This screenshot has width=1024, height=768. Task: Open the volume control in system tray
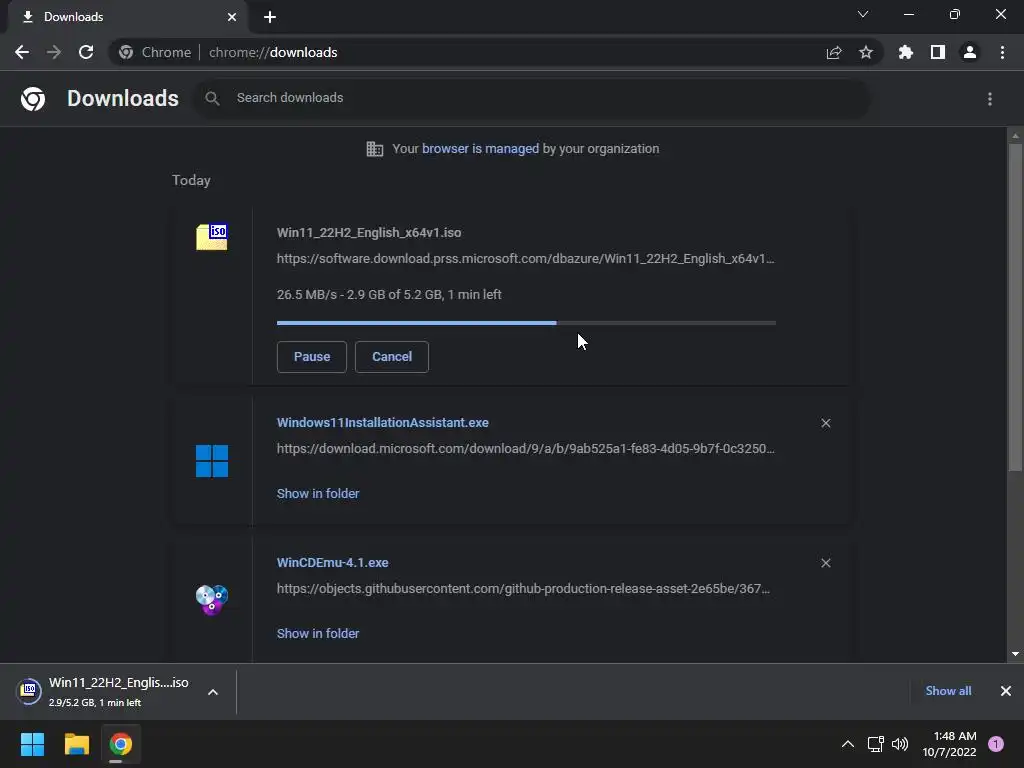coord(900,744)
